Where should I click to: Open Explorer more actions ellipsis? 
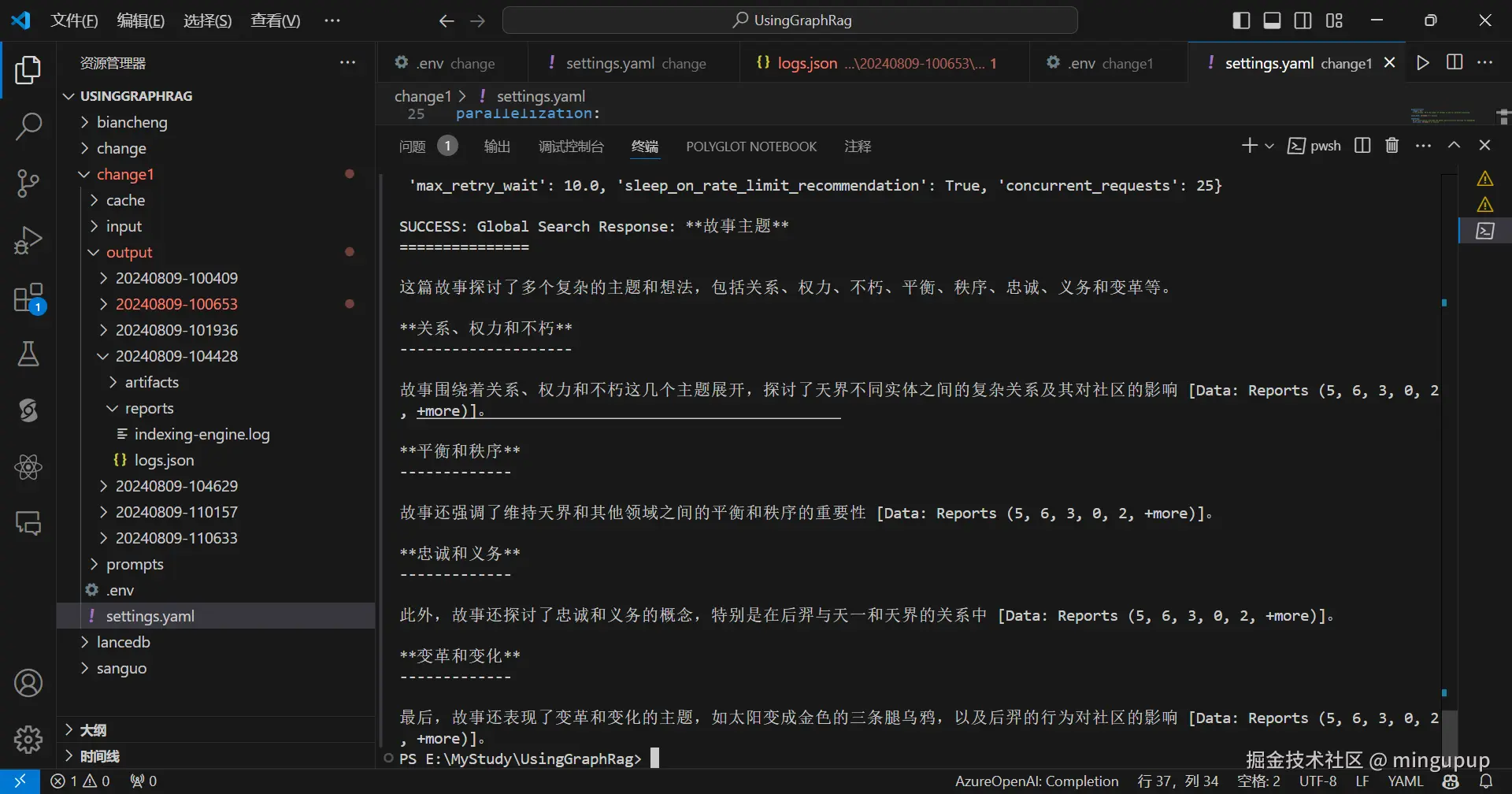coord(347,63)
